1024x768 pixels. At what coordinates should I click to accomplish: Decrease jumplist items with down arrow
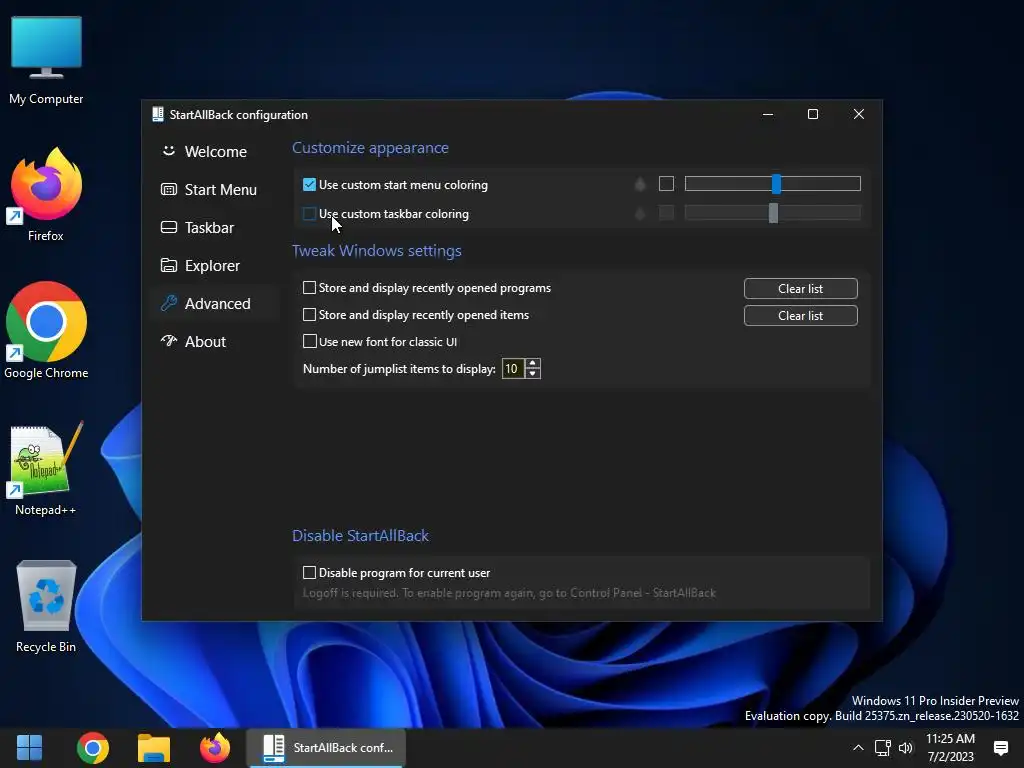tap(533, 374)
